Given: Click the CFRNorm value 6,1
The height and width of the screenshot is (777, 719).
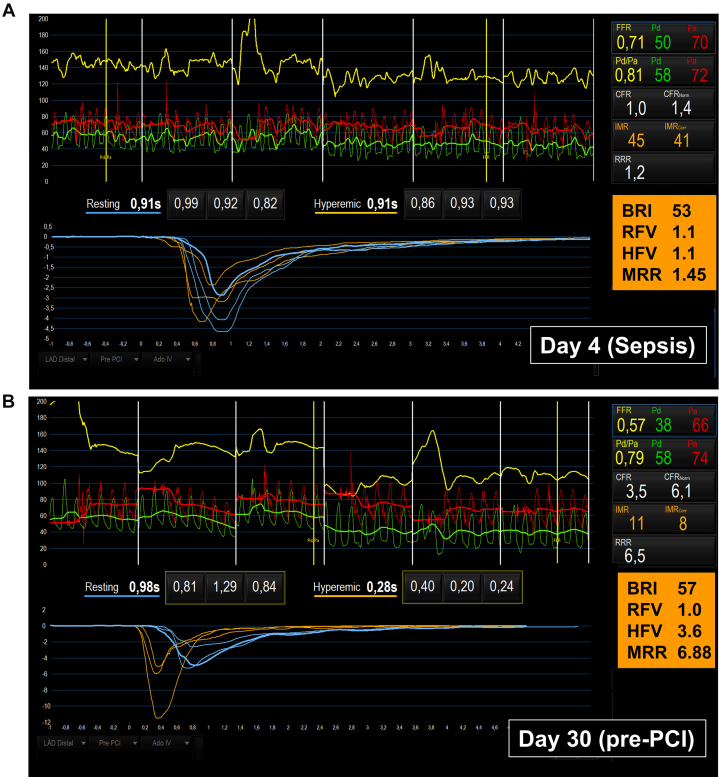Looking at the screenshot, I should 681,491.
